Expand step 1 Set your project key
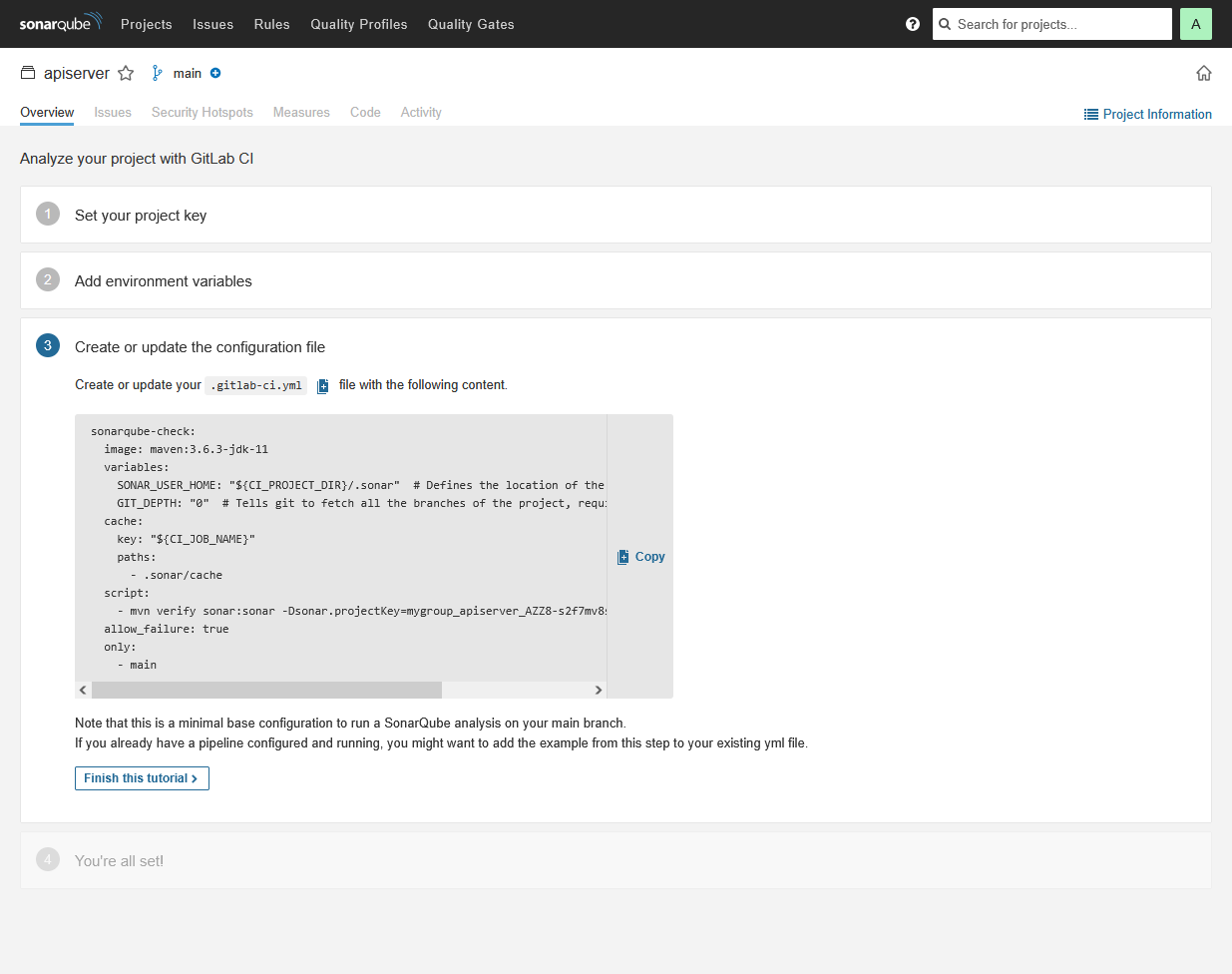Image resolution: width=1232 pixels, height=974 pixels. coord(616,215)
